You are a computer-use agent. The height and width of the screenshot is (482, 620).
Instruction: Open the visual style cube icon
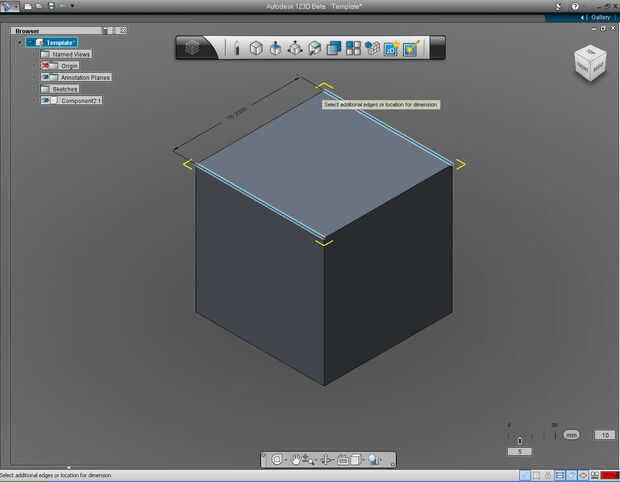(355, 459)
